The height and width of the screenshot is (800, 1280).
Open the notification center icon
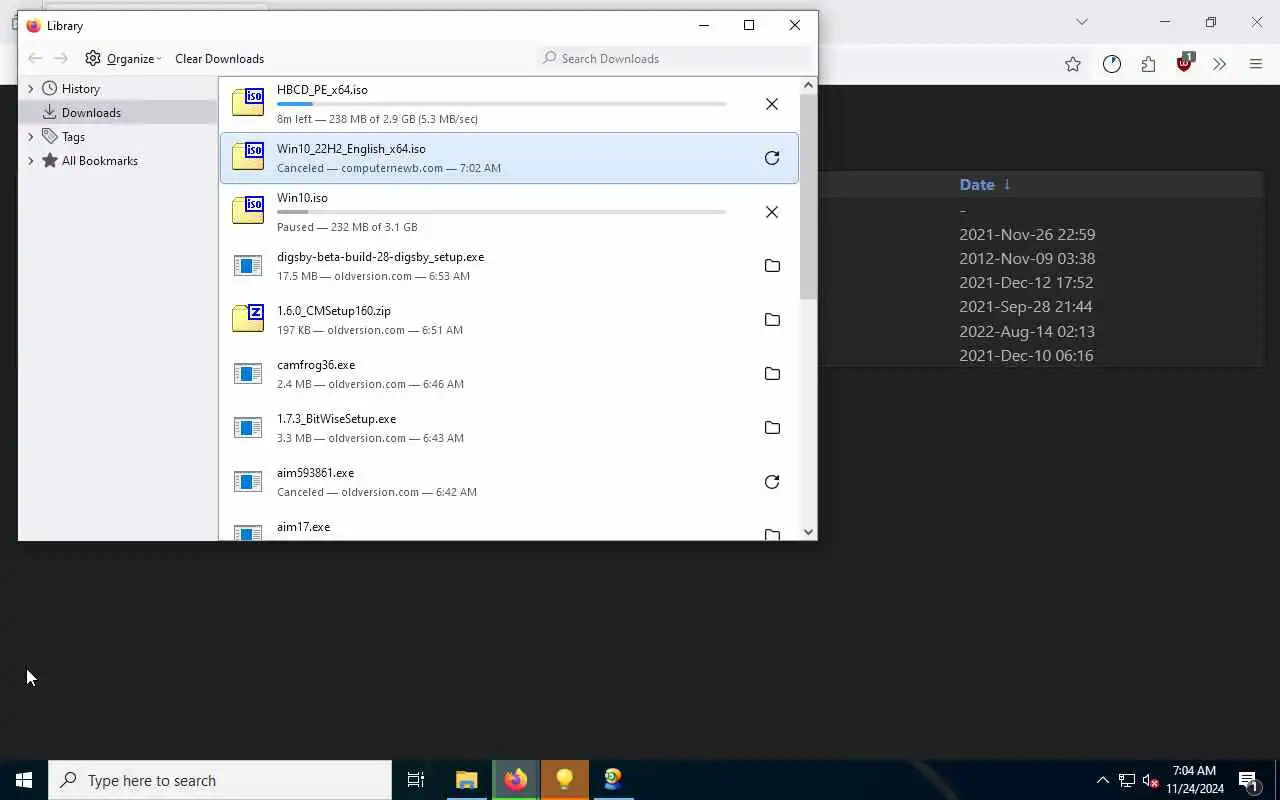[1249, 780]
